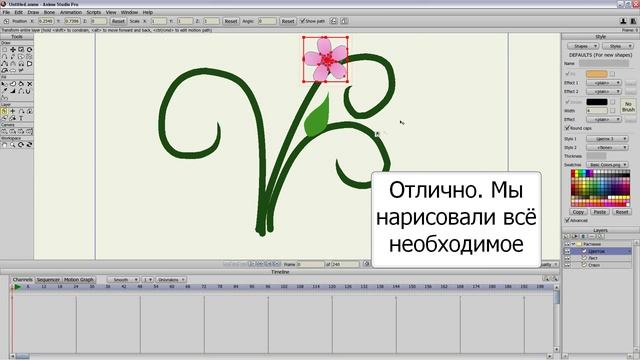Select the Delete Shape X tool
This screenshot has height=360, width=640.
click(29, 84)
